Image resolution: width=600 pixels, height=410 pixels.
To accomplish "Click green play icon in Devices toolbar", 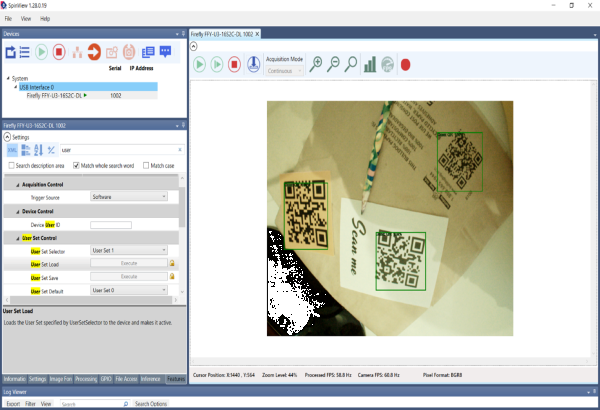I will 41,52.
